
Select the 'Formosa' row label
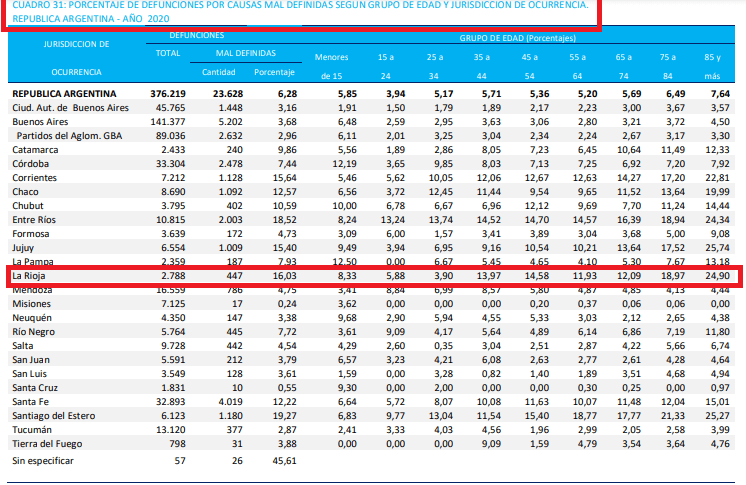(30, 234)
